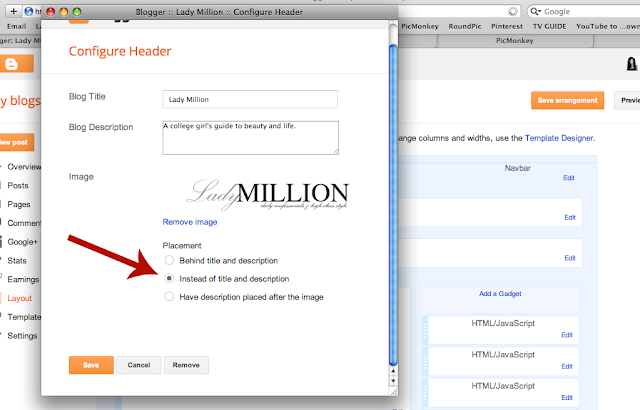640x410 pixels.
Task: Click the orange Save button in dialog
Action: tap(91, 365)
